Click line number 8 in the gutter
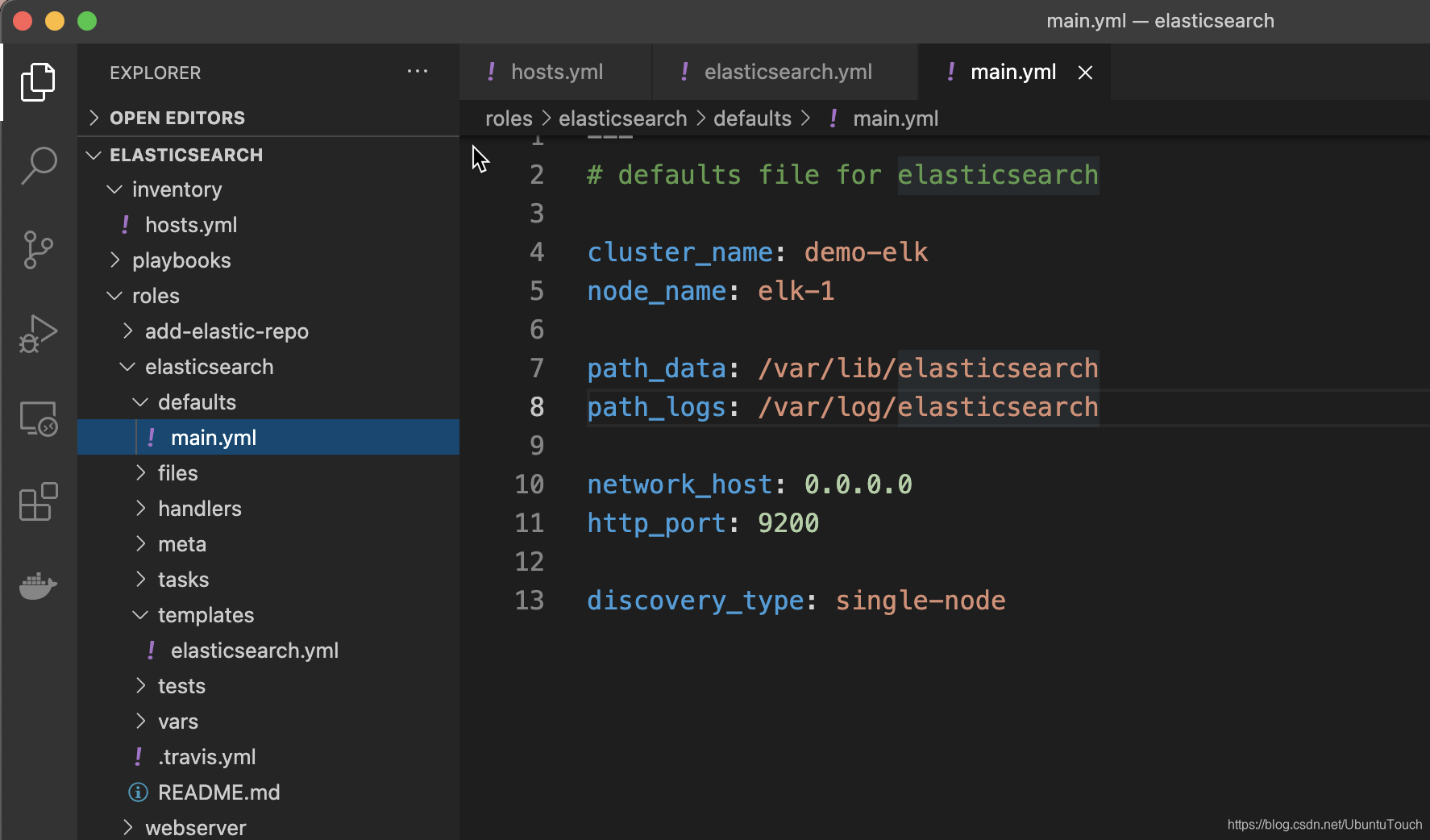Screen dimensions: 1430x840 pyautogui.click(x=537, y=407)
